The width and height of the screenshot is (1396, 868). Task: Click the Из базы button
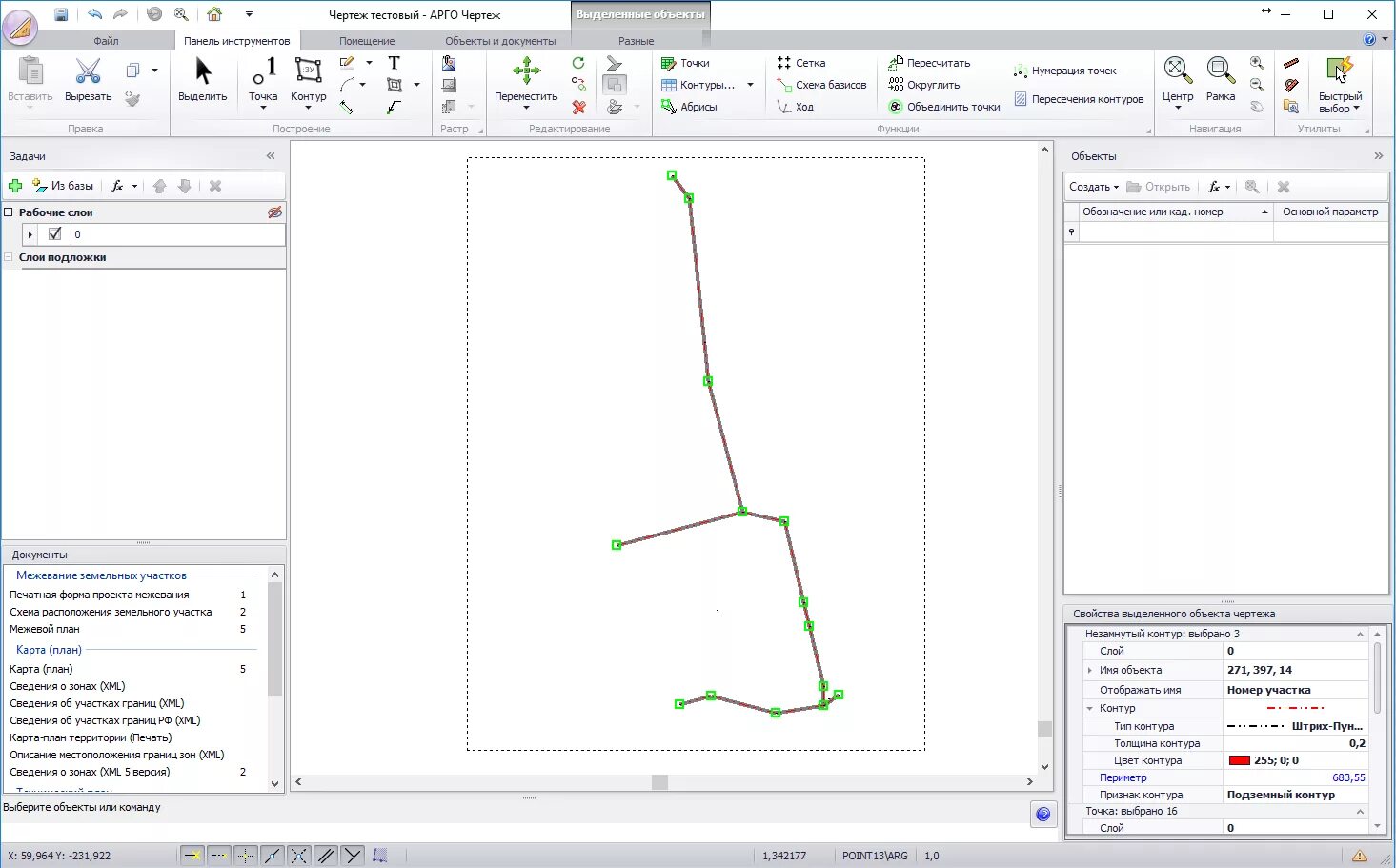(64, 186)
